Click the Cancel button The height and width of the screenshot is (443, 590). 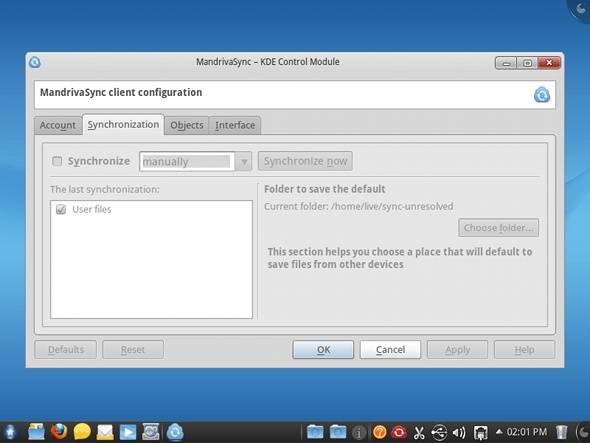[390, 350]
